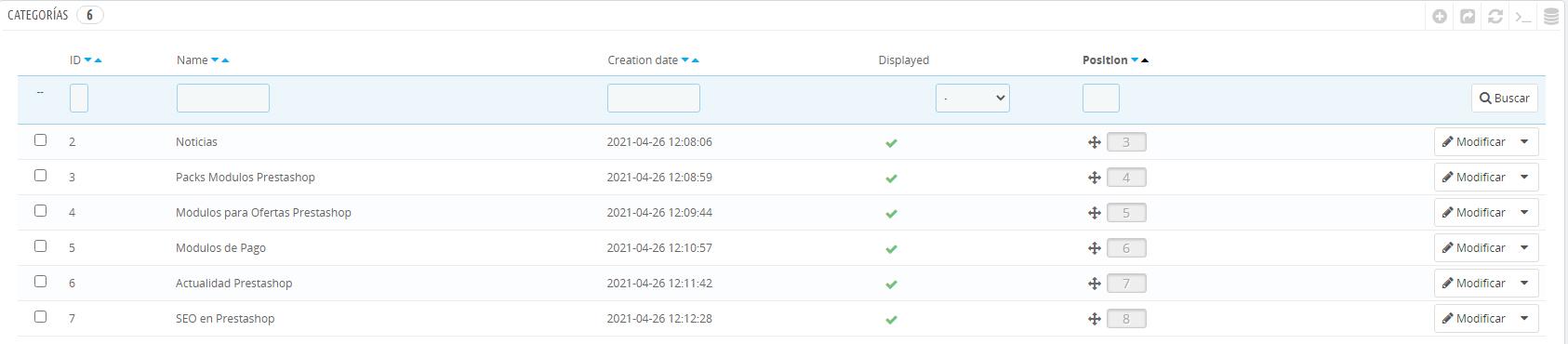Open the Displayed filter dropdown
Screen dimensions: 1568x344
coord(972,98)
